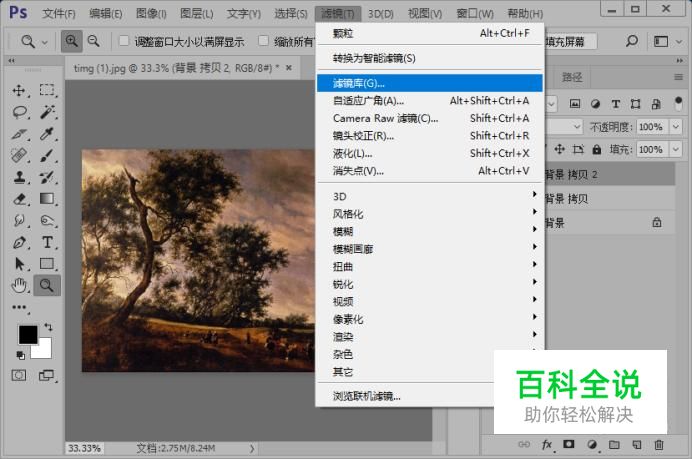692x459 pixels.
Task: Toggle smart object filter icon
Action: [656, 104]
